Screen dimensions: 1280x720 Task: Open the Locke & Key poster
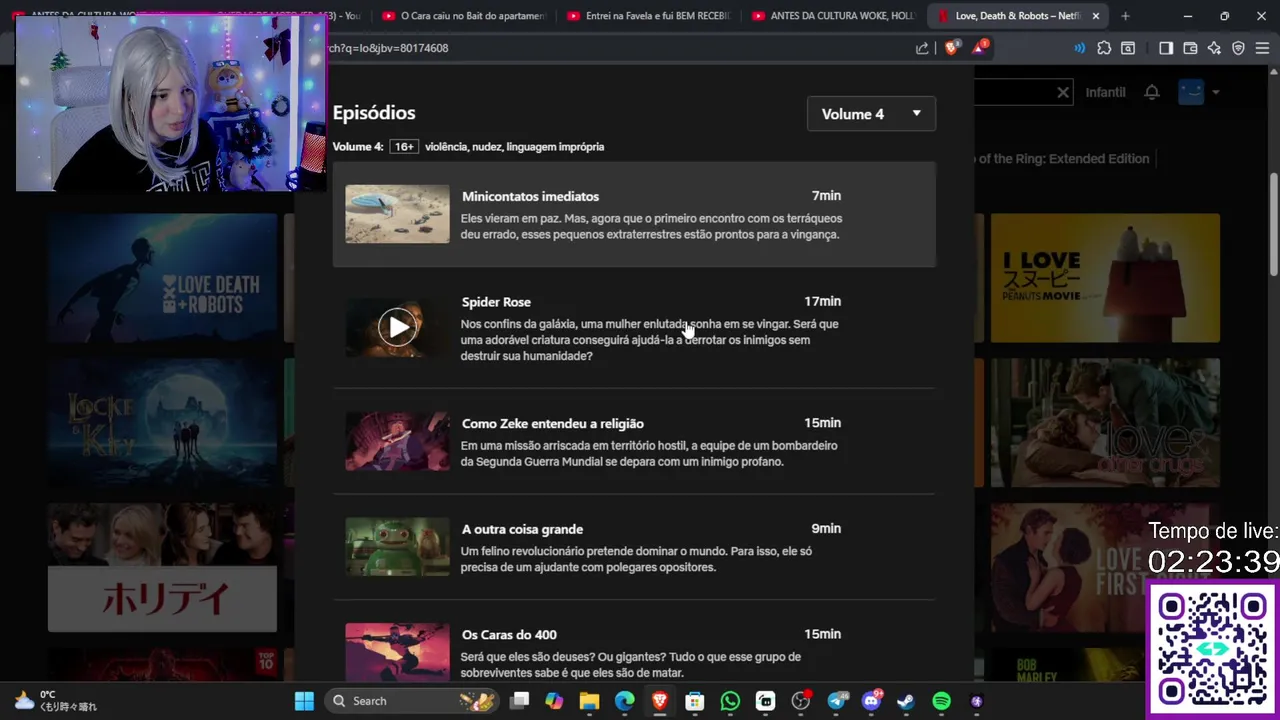(x=162, y=423)
